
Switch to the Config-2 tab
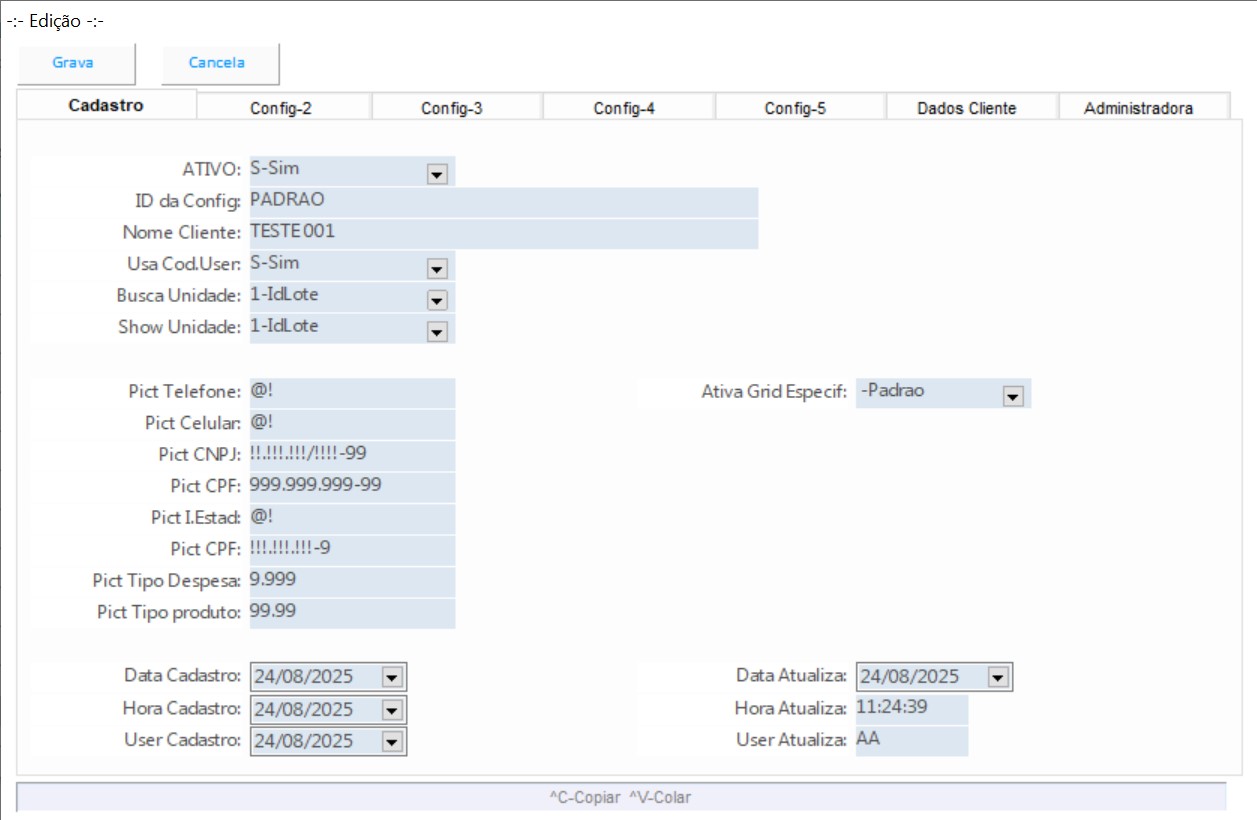pyautogui.click(x=281, y=108)
